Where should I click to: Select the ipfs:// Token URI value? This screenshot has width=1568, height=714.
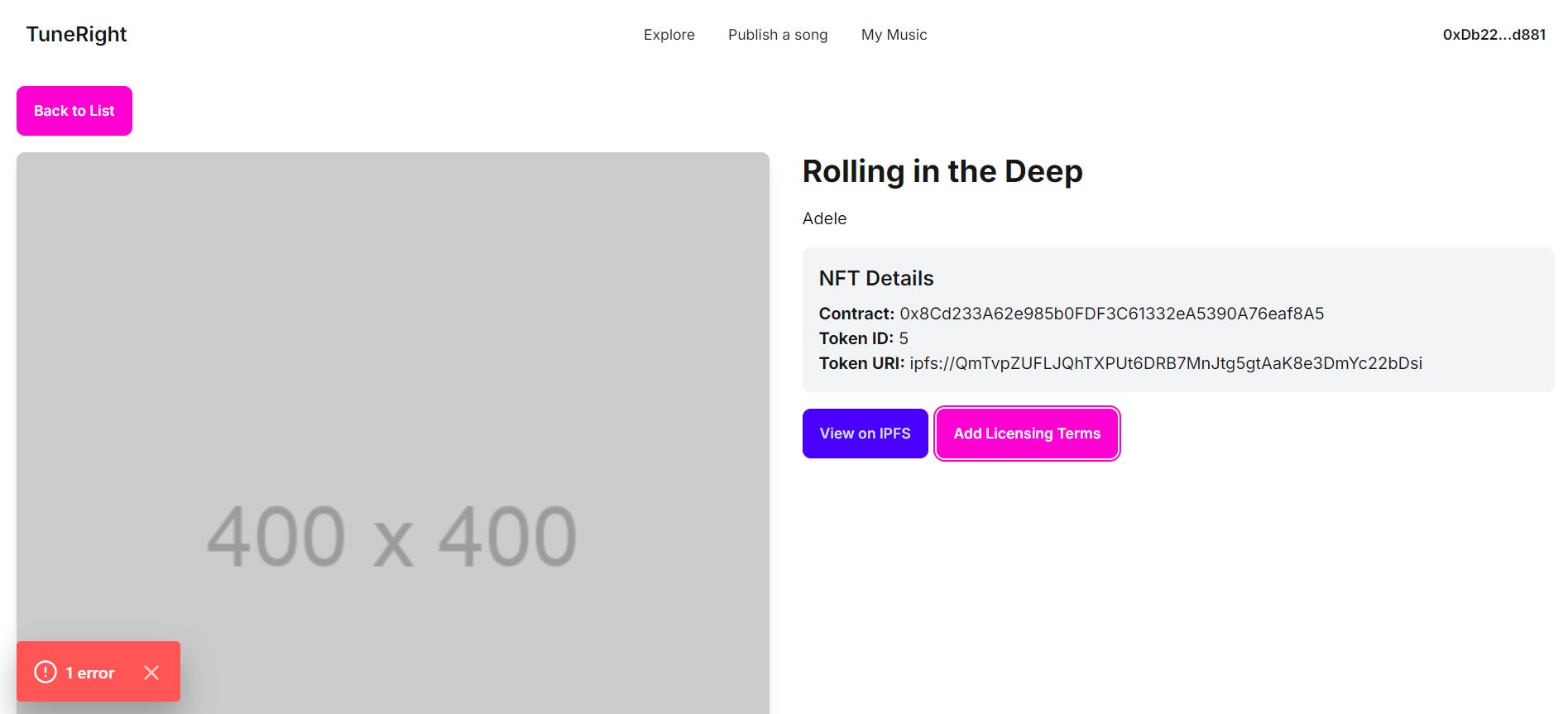coord(1165,363)
